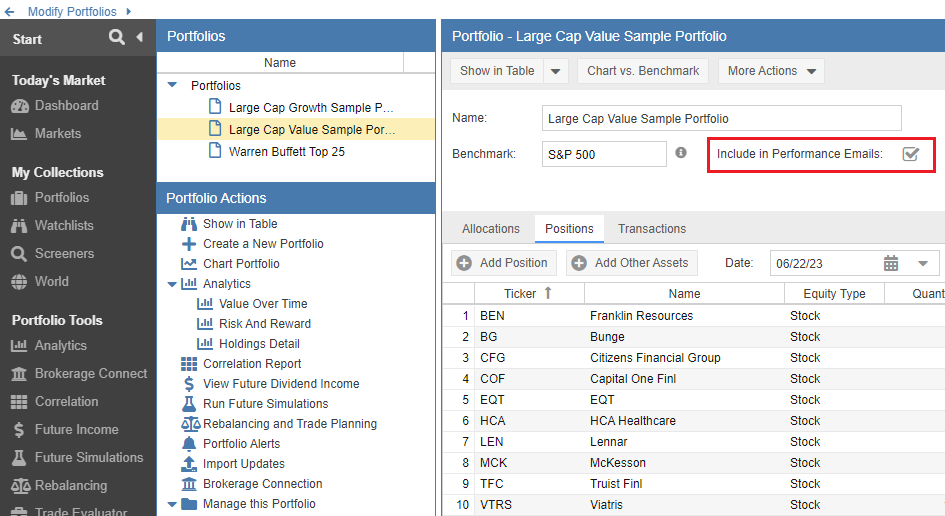Open the search magnifier in Start header
The image size is (945, 516).
116,37
